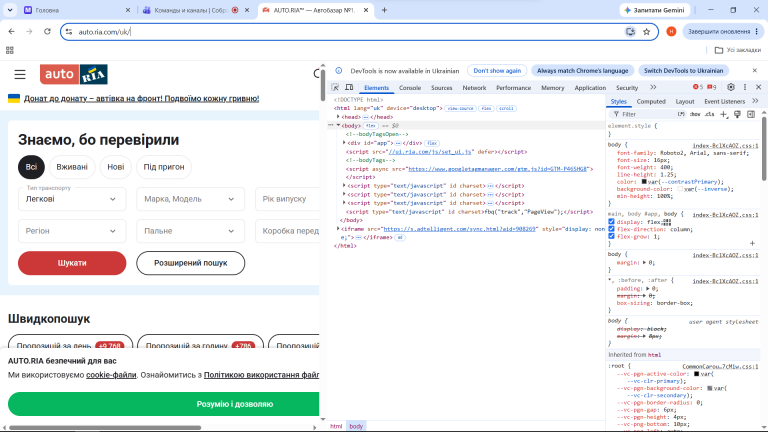Click the AUTO RIA logo
This screenshot has width=768, height=432.
click(x=74, y=74)
